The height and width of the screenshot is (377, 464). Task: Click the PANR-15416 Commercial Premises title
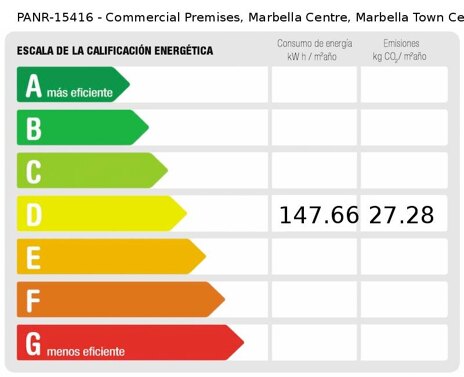[x=240, y=17]
